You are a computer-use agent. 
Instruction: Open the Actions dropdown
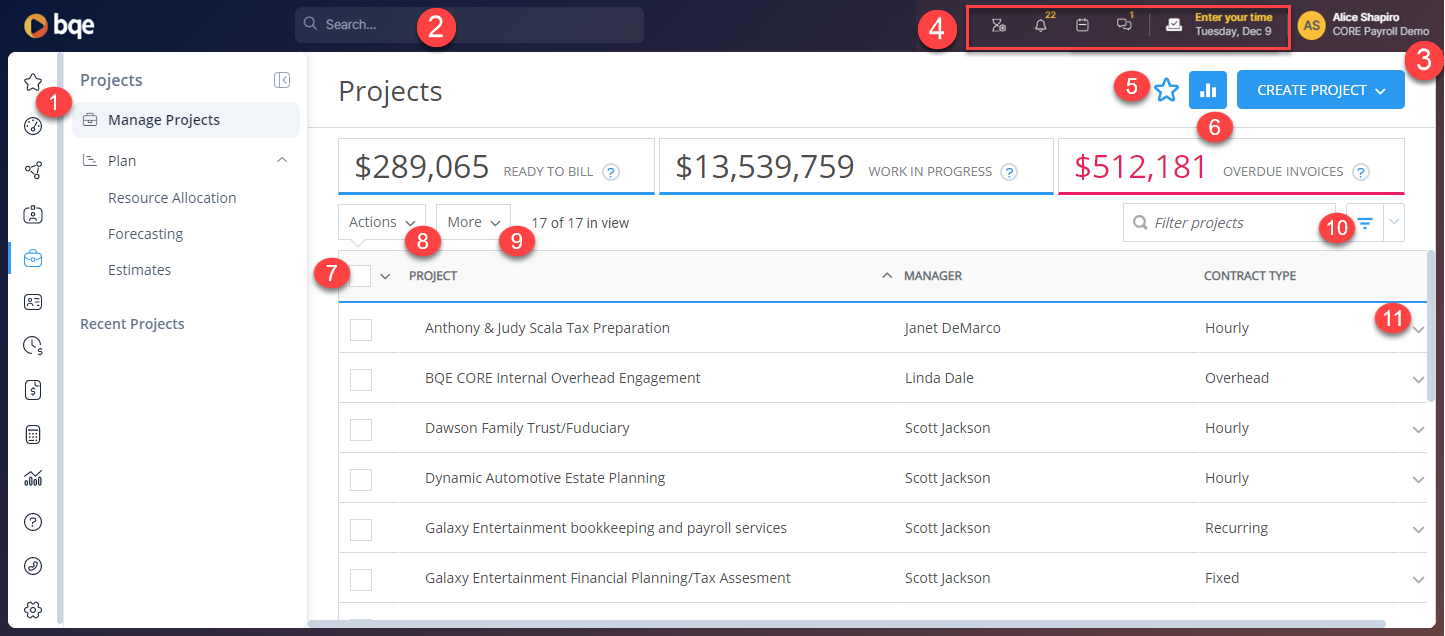tap(382, 223)
